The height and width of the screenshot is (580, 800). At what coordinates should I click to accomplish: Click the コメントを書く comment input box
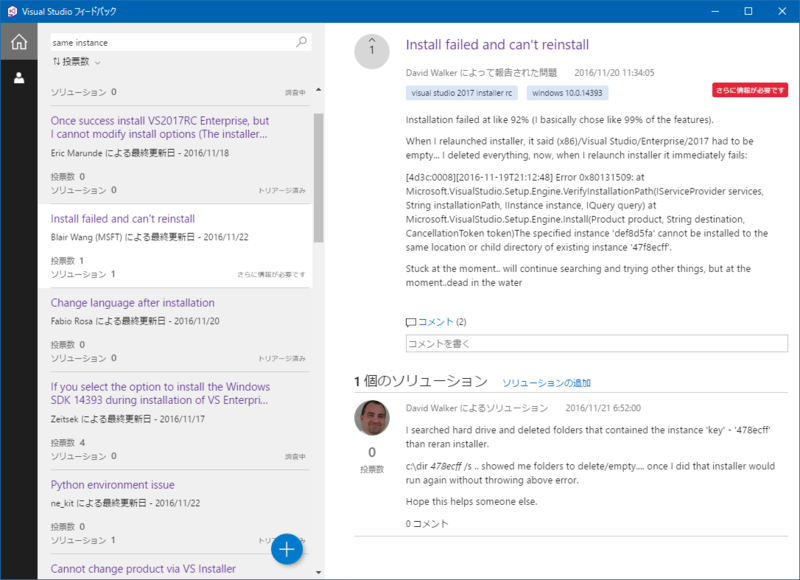click(x=596, y=343)
